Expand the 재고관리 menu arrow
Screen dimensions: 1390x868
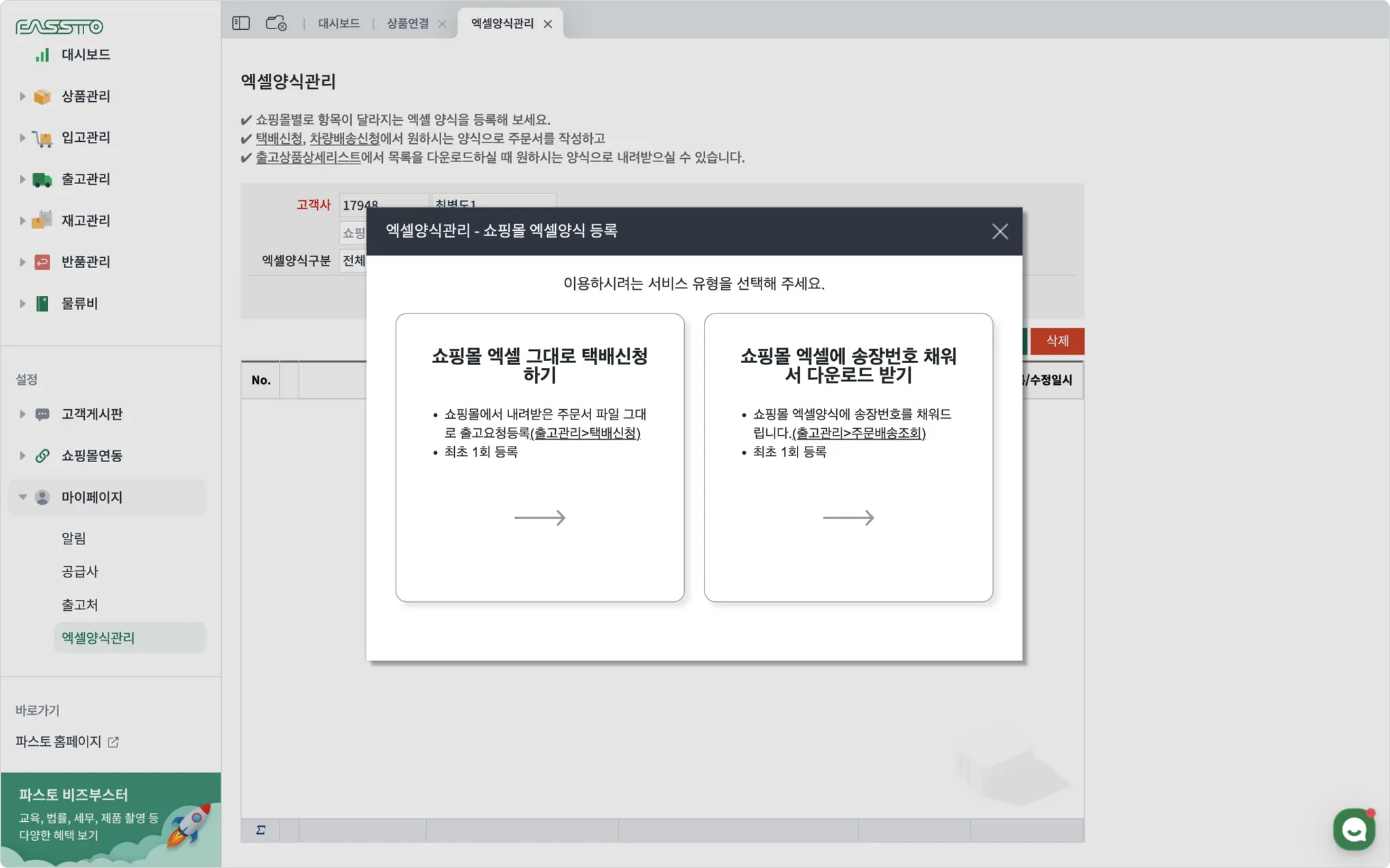[x=22, y=221]
